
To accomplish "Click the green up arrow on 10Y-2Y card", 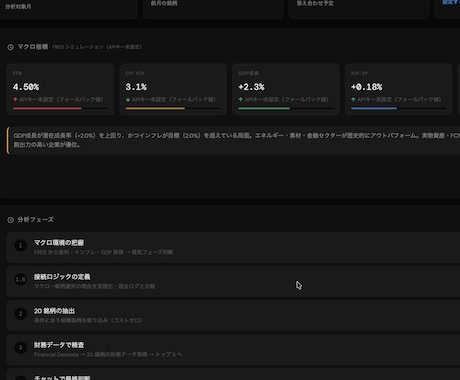I will (x=353, y=99).
